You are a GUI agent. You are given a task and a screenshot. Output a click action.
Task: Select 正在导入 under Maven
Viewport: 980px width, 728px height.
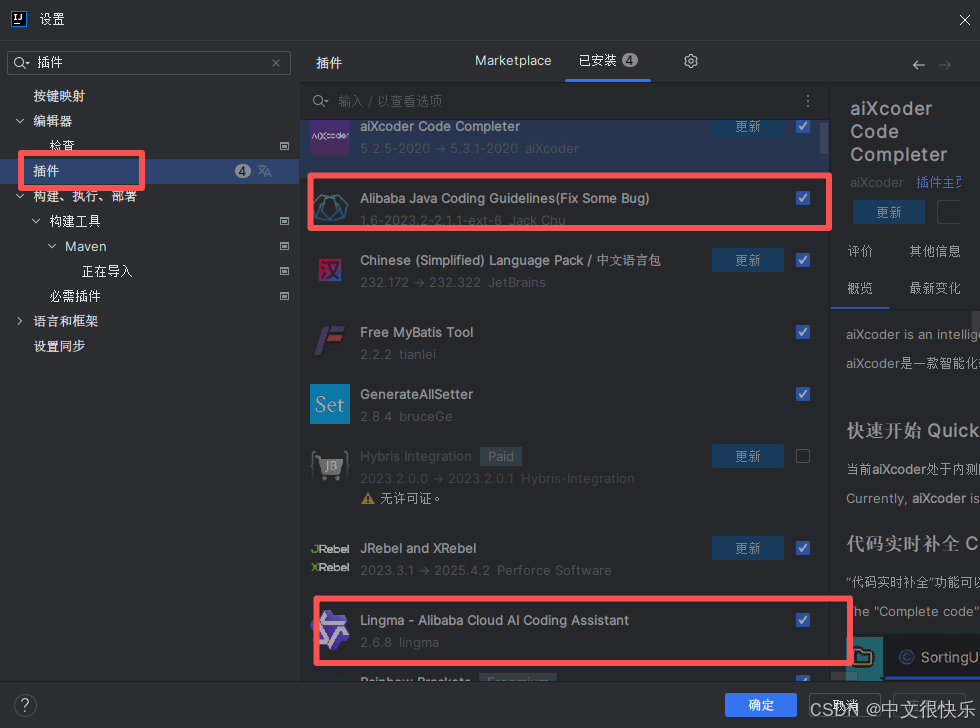tap(107, 271)
